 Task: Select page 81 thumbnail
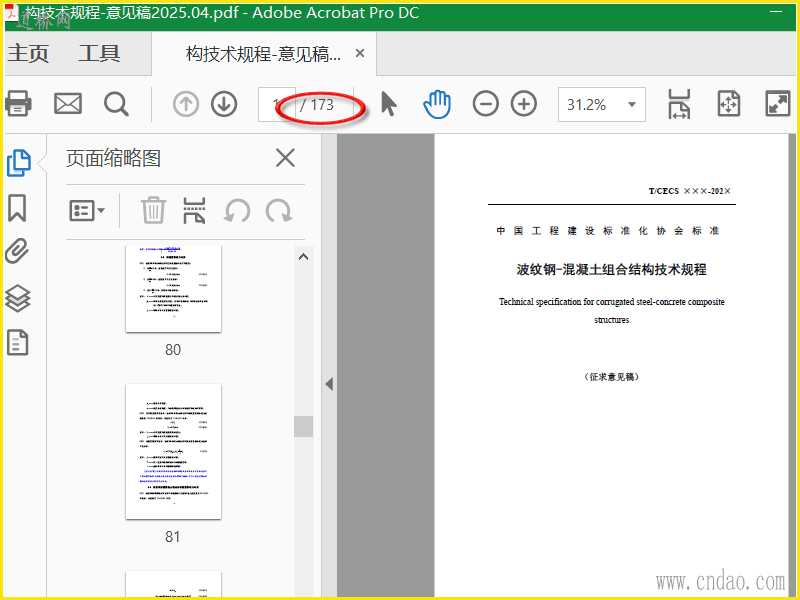tap(173, 452)
